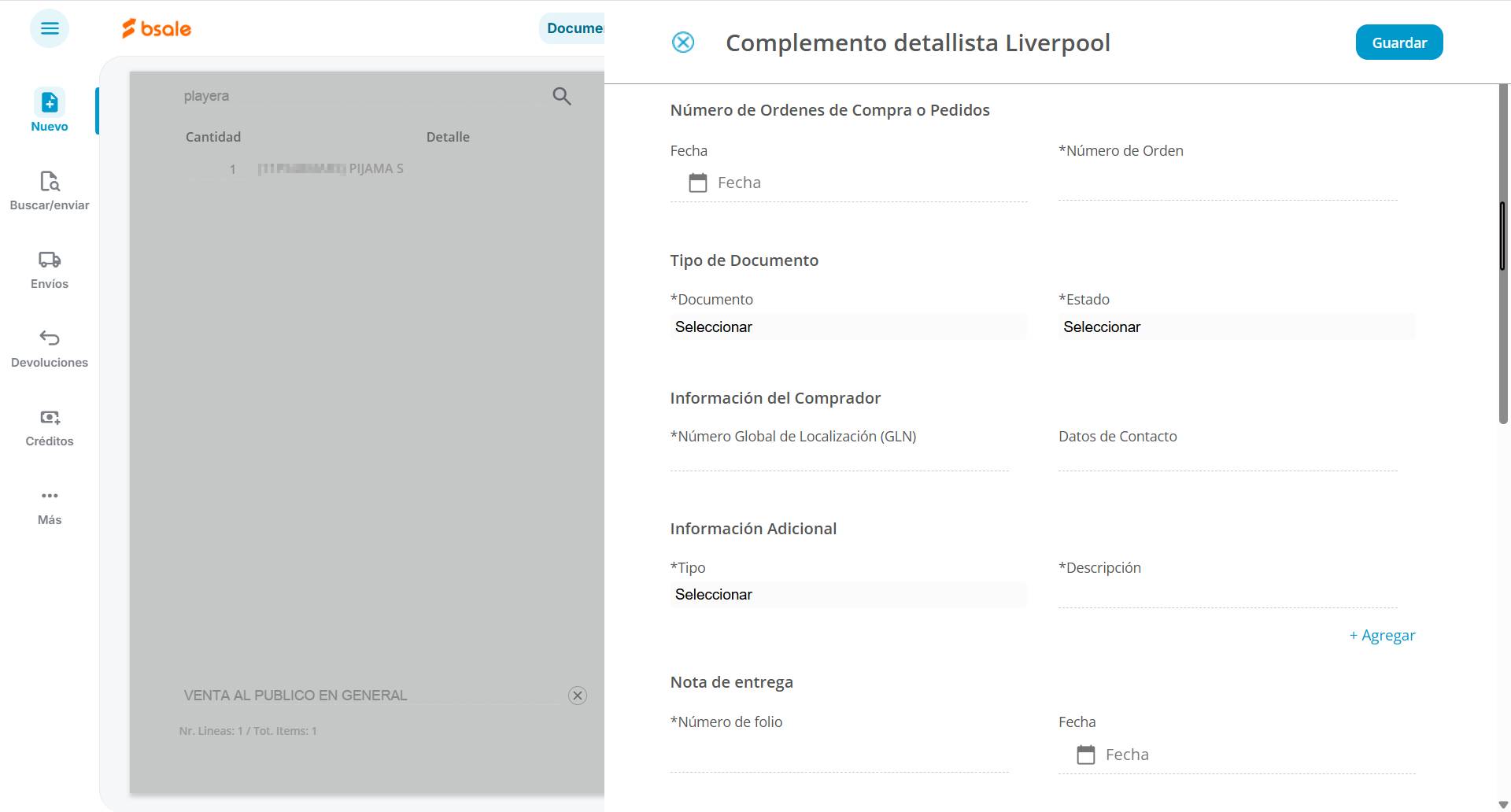Click the Número de Orden field
This screenshot has height=812, width=1511.
tap(1228, 184)
